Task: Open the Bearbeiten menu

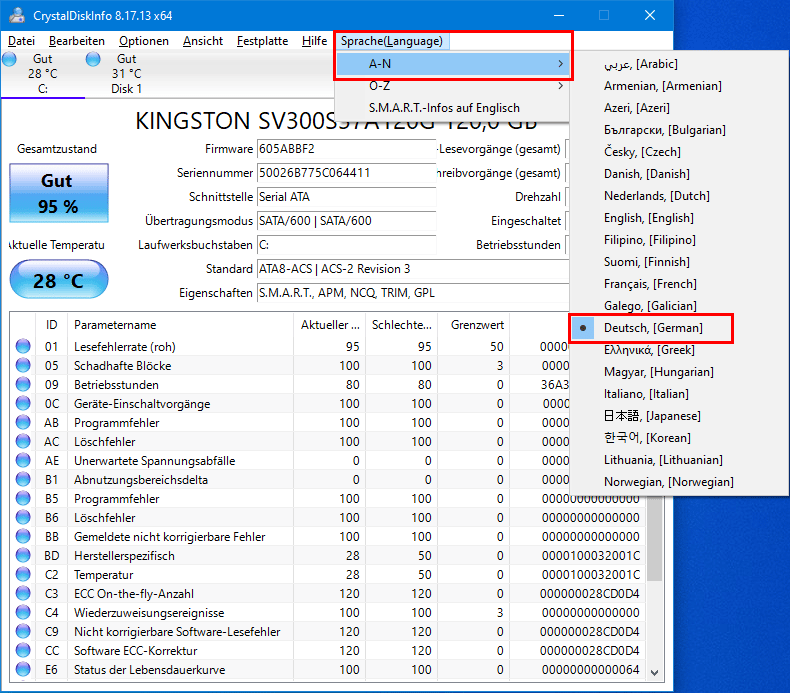Action: [77, 41]
